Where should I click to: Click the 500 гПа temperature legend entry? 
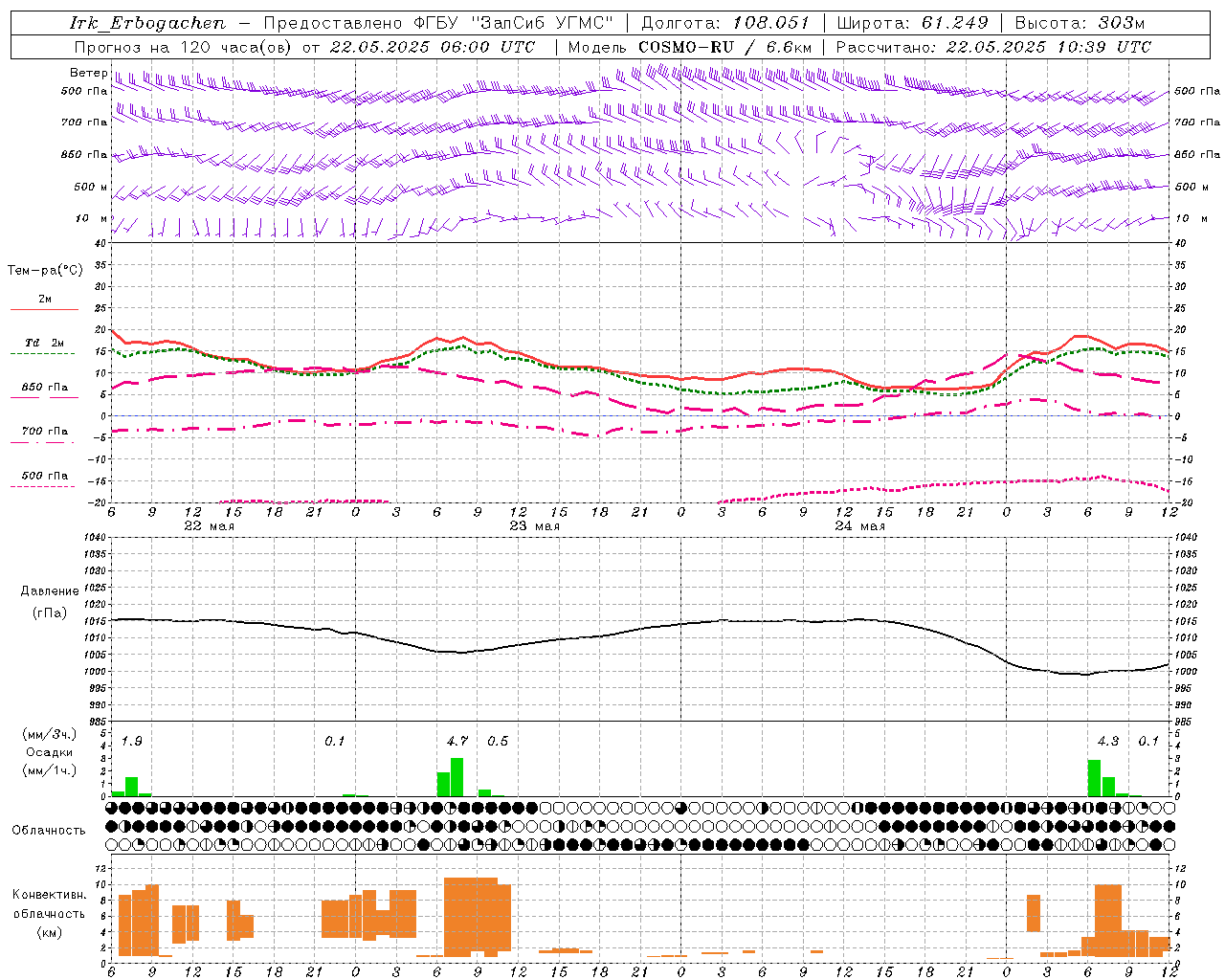coord(45,476)
